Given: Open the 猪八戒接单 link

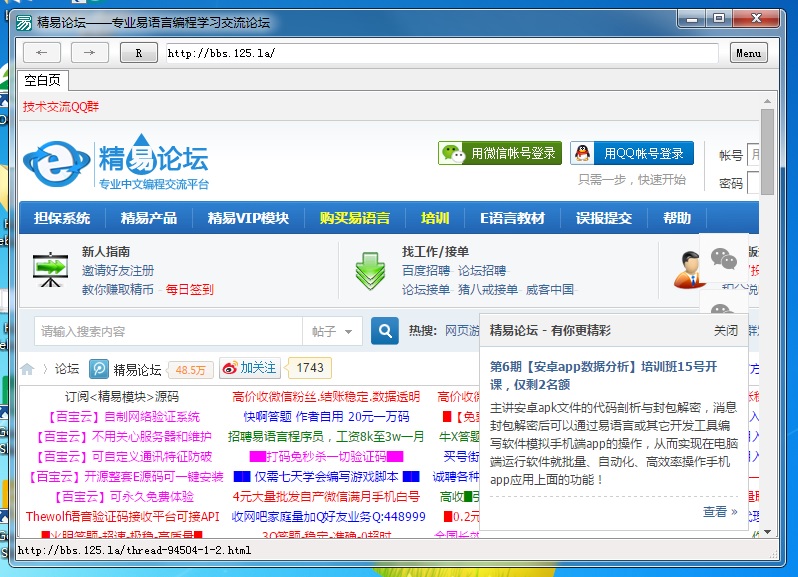Looking at the screenshot, I should pos(488,290).
